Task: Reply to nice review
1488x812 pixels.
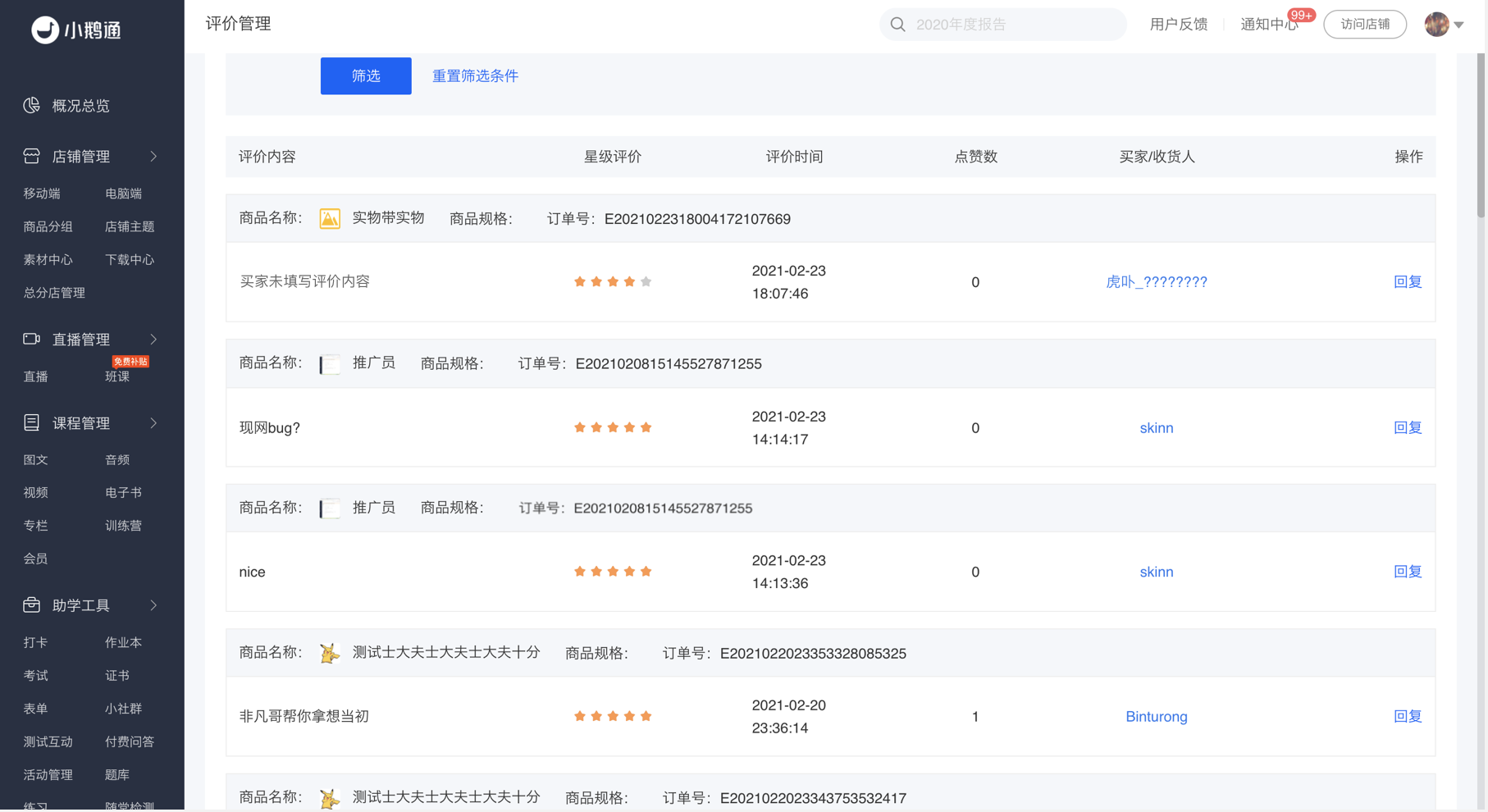Action: coord(1408,571)
